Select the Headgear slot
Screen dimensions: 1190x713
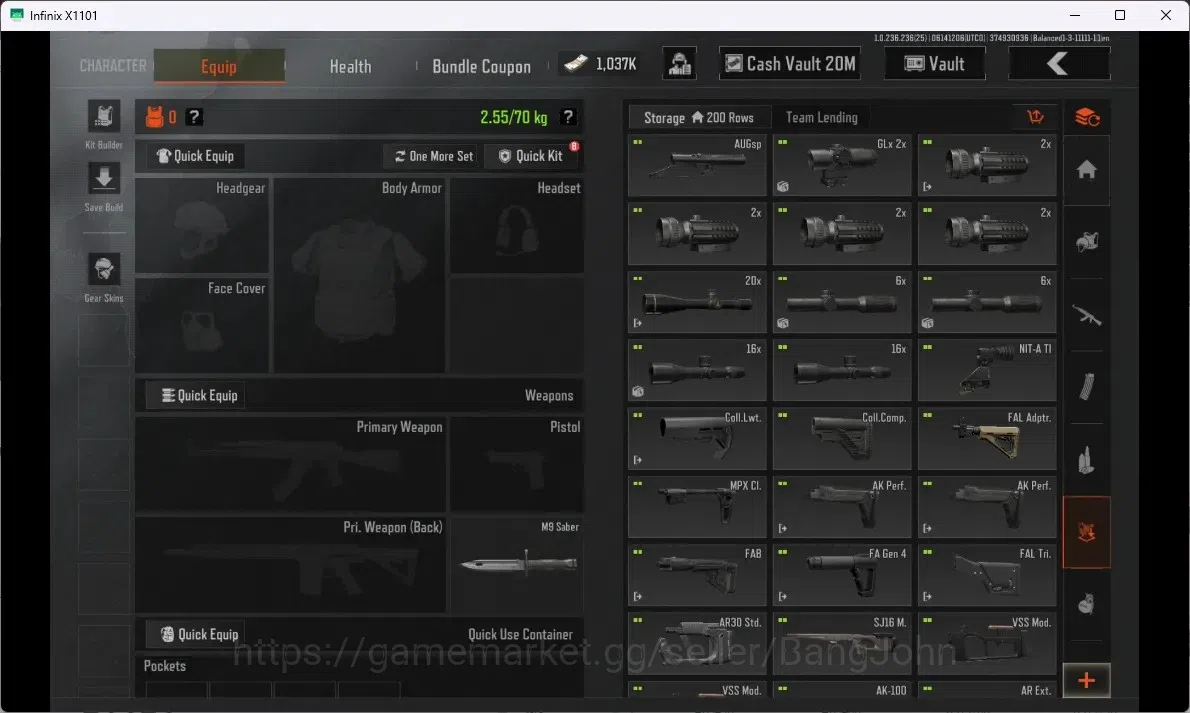[x=203, y=226]
